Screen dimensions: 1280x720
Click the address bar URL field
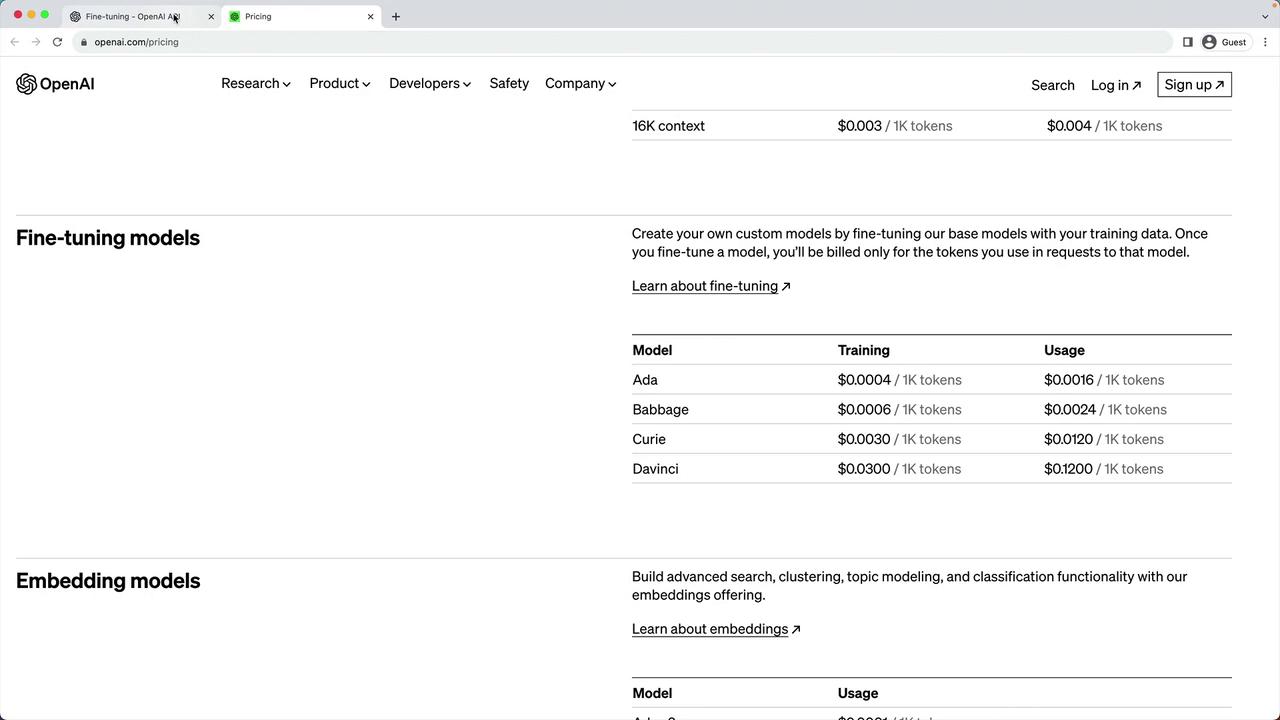[x=600, y=42]
